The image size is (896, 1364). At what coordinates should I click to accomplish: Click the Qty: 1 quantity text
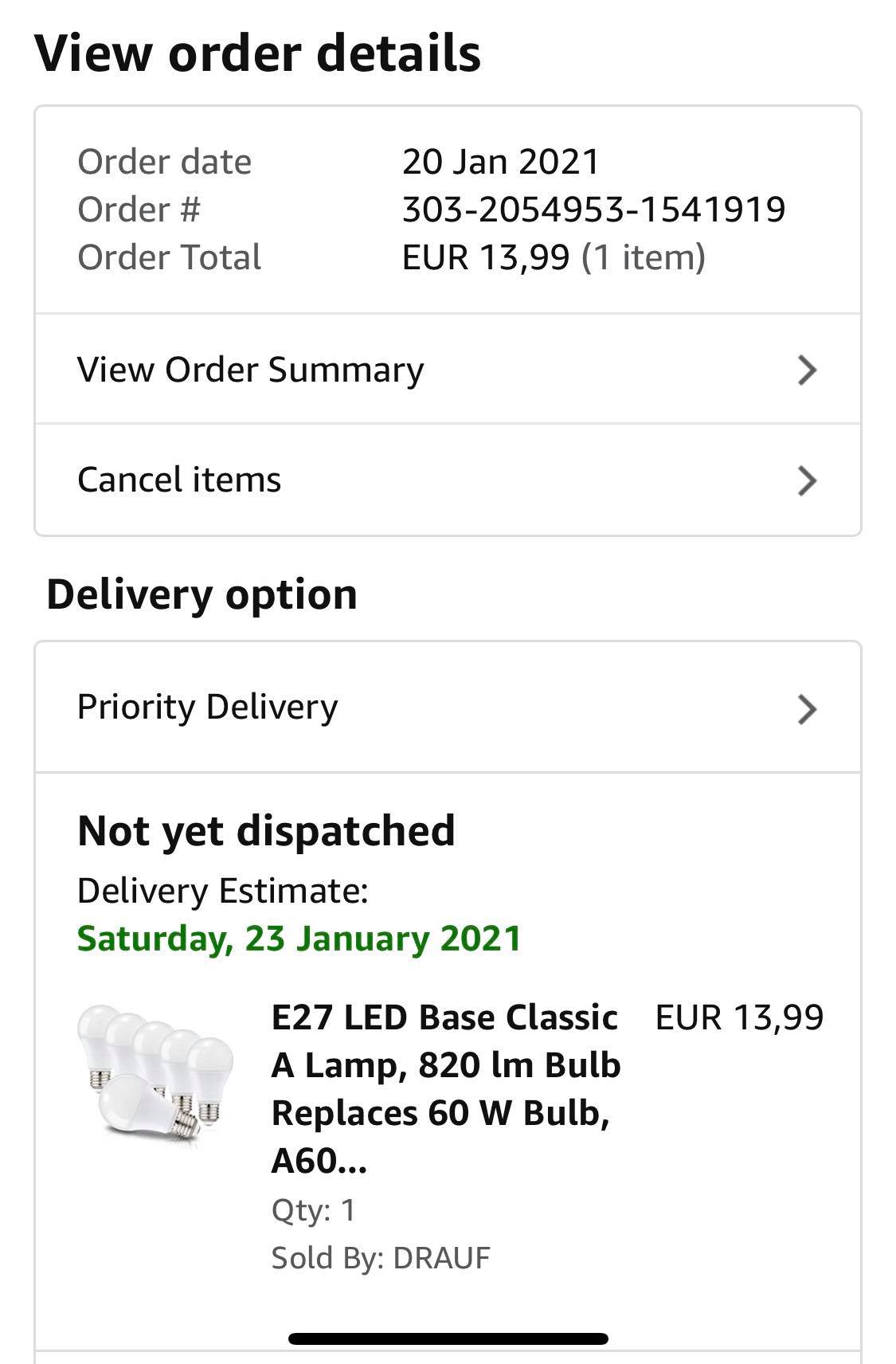[313, 1210]
